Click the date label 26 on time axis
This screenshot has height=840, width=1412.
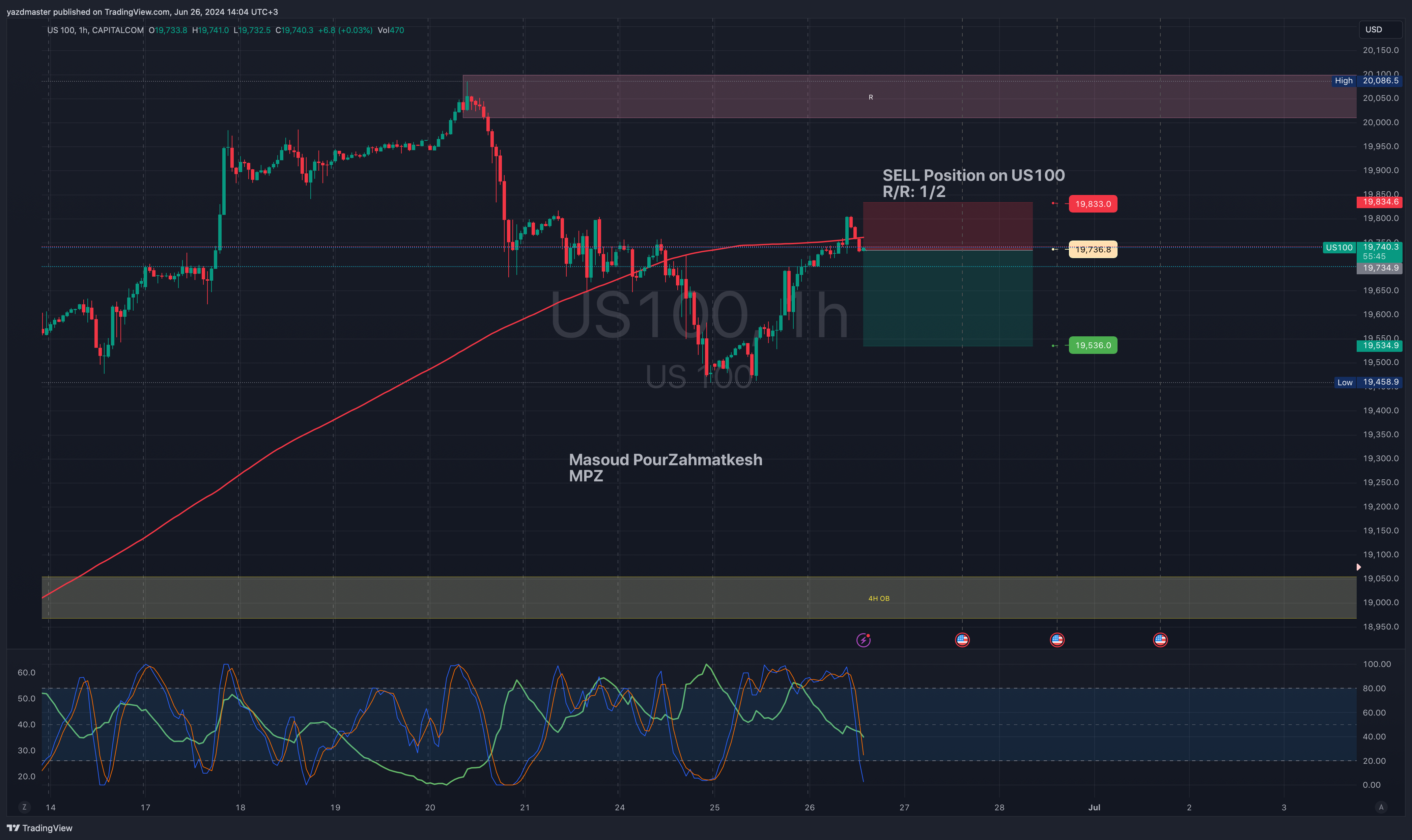coord(809,807)
